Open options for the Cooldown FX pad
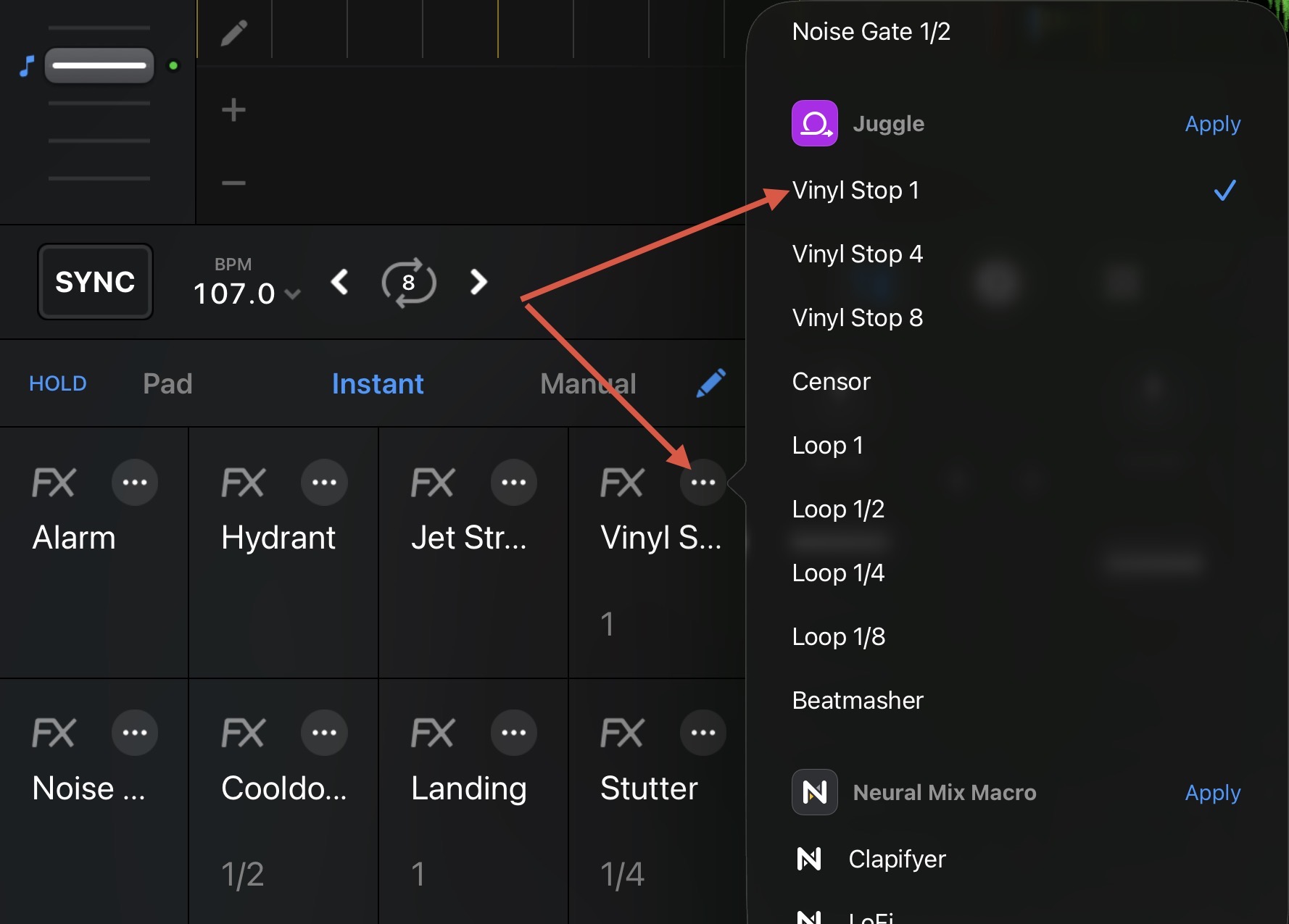The height and width of the screenshot is (924, 1289). (x=324, y=733)
